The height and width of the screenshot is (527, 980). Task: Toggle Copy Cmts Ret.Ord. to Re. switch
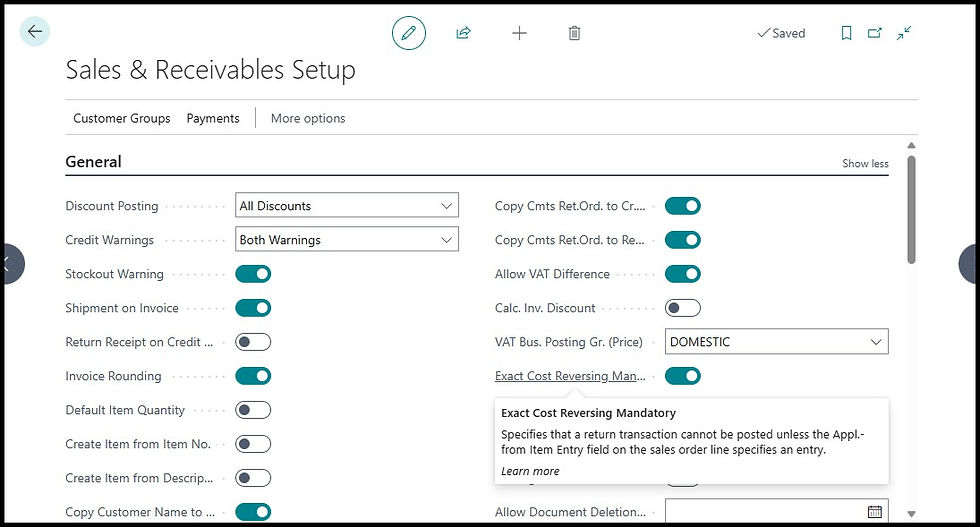tap(682, 239)
